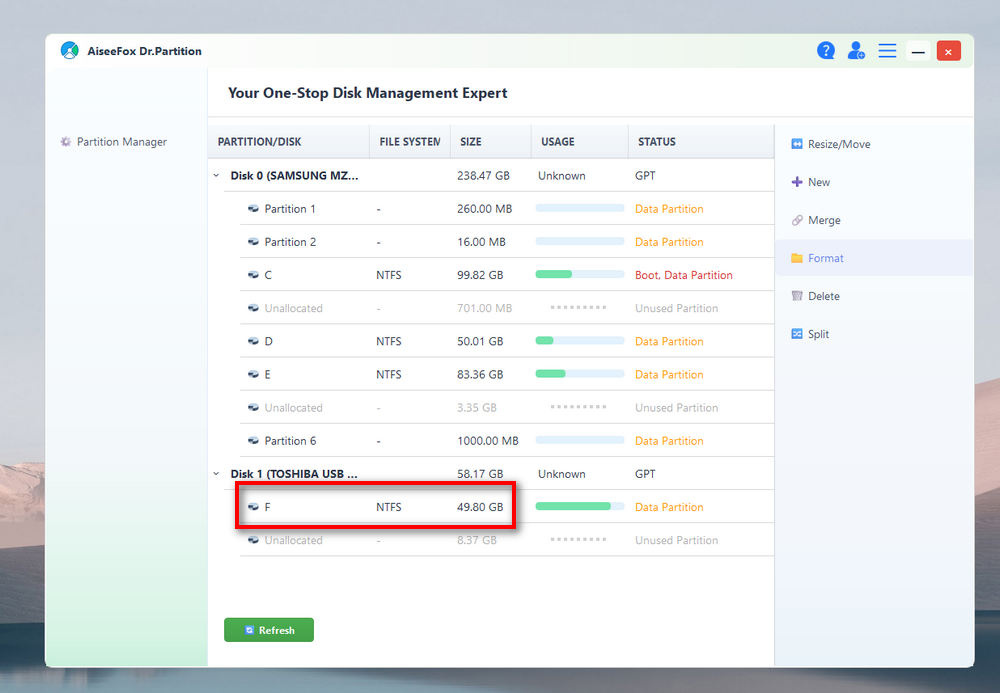Click the PARTITION/DISK column header
This screenshot has height=693, width=1000.
(258, 142)
